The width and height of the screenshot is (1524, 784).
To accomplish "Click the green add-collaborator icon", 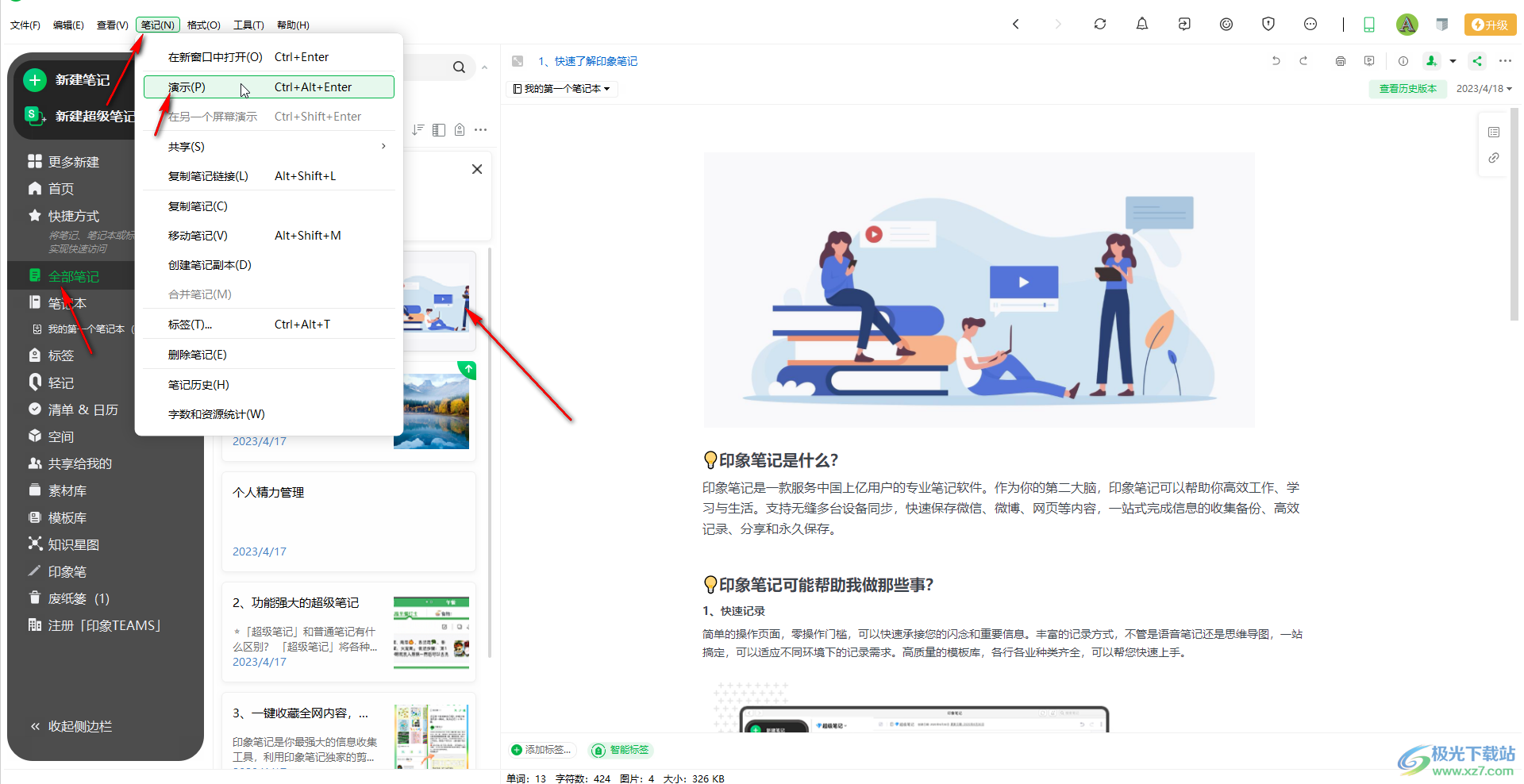I will point(1431,61).
